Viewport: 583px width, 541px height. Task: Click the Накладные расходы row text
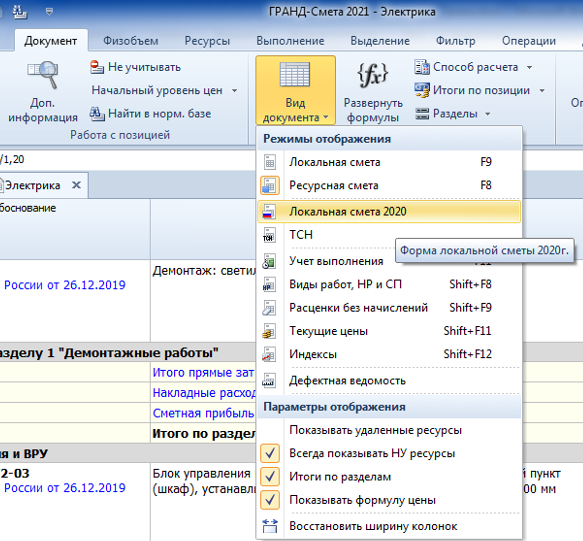click(204, 393)
